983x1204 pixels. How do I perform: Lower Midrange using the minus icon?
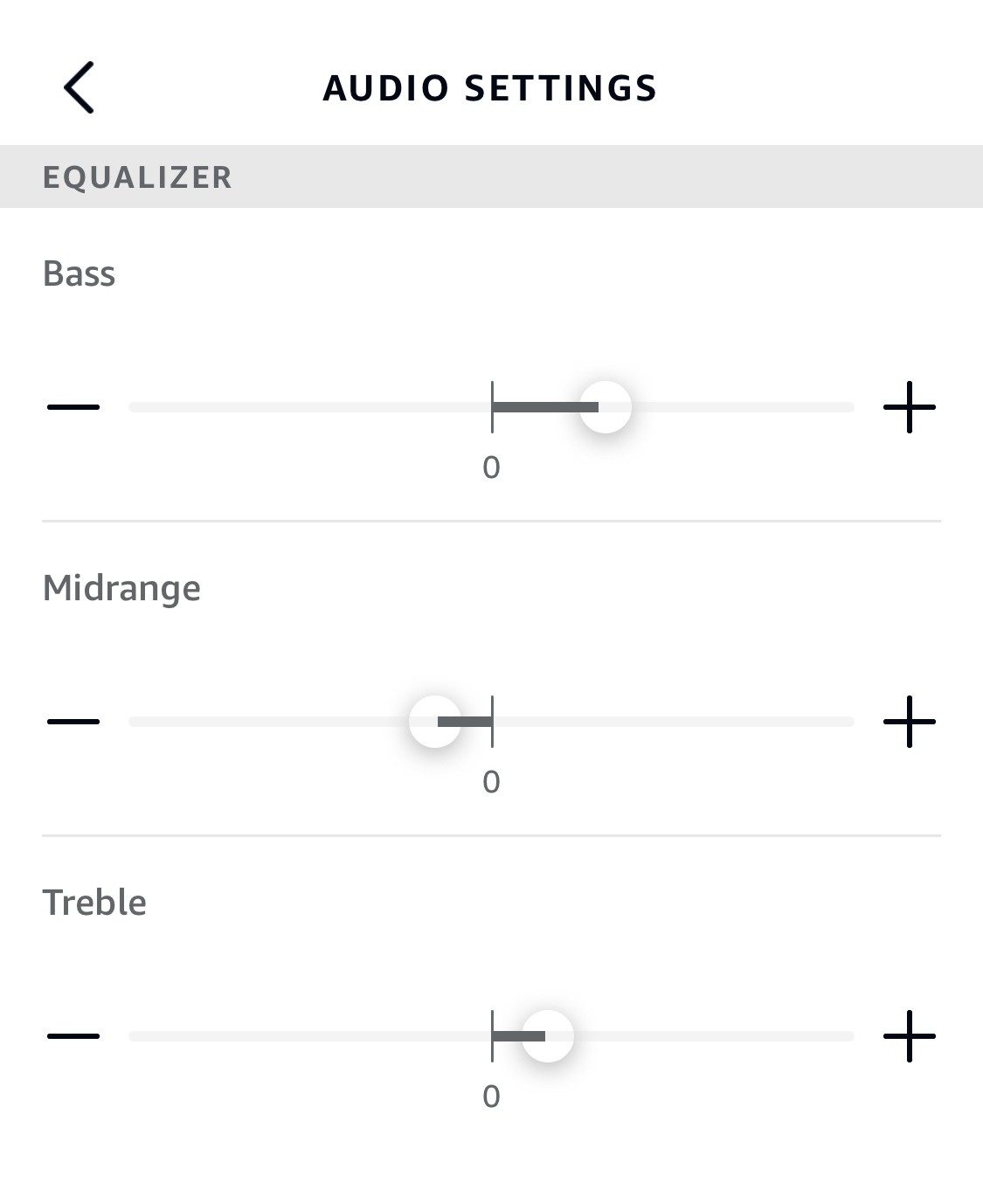(73, 722)
